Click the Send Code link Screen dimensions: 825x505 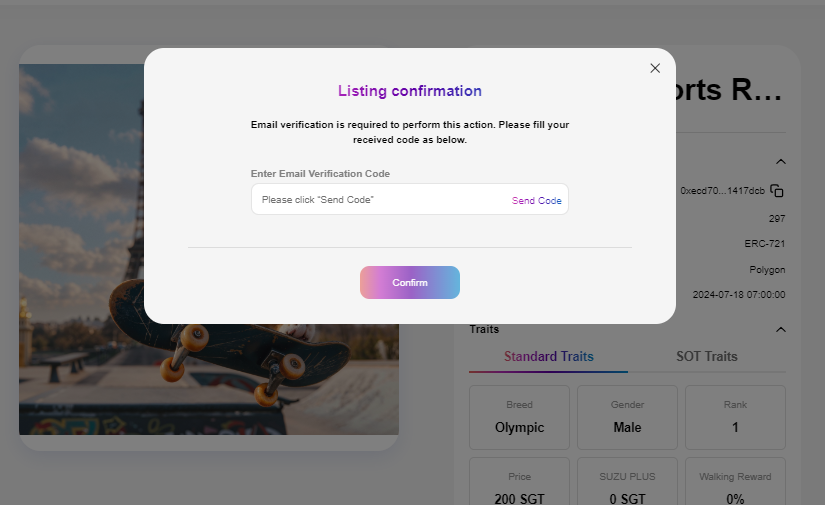click(537, 201)
